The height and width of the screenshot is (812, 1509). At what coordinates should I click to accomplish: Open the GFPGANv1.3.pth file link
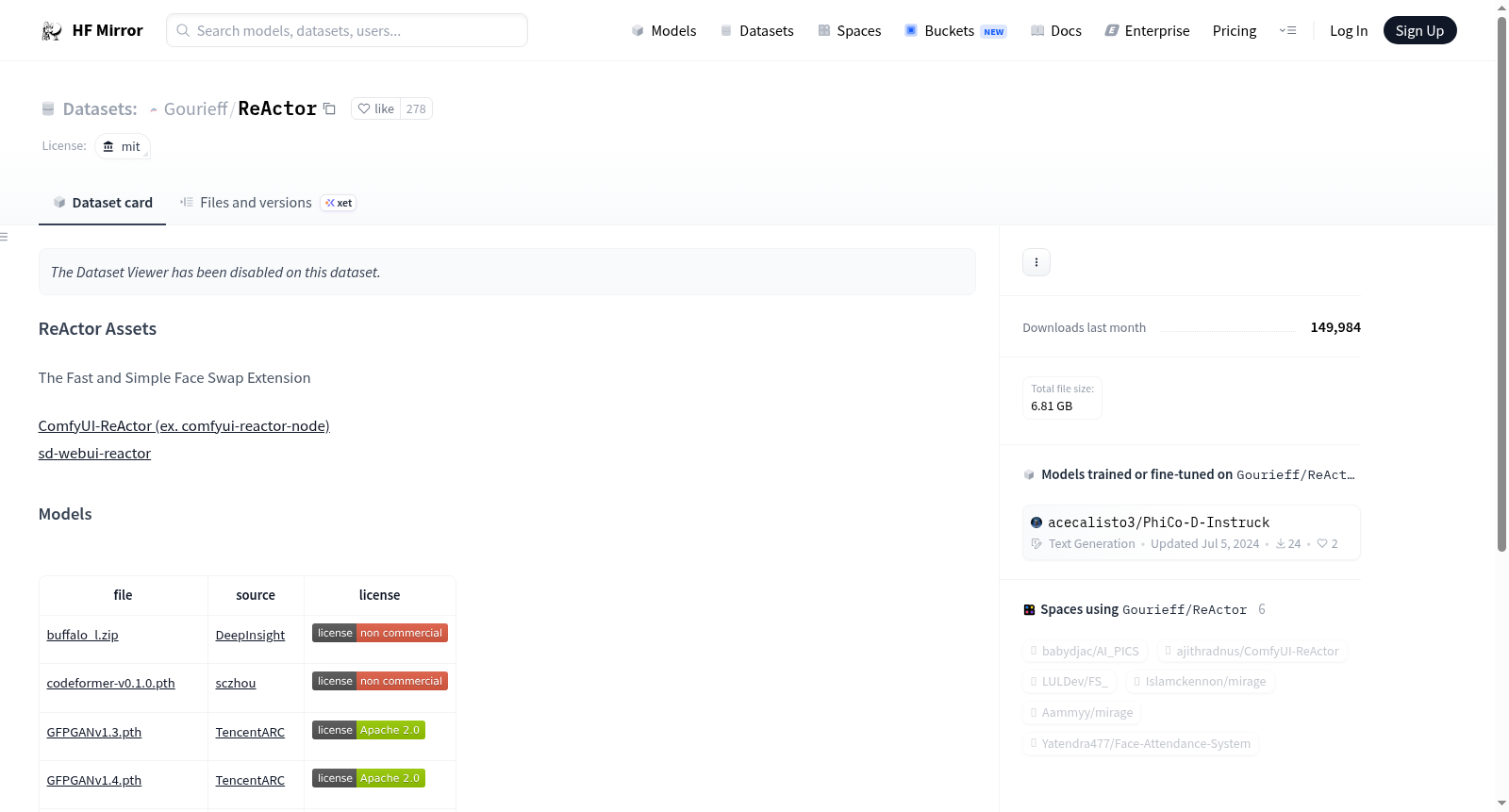tap(93, 732)
